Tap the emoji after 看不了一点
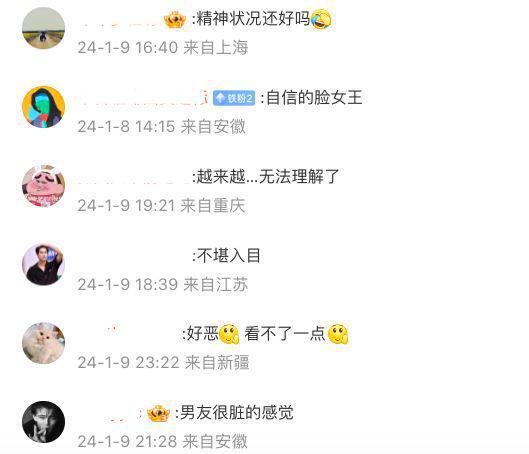 tap(338, 334)
